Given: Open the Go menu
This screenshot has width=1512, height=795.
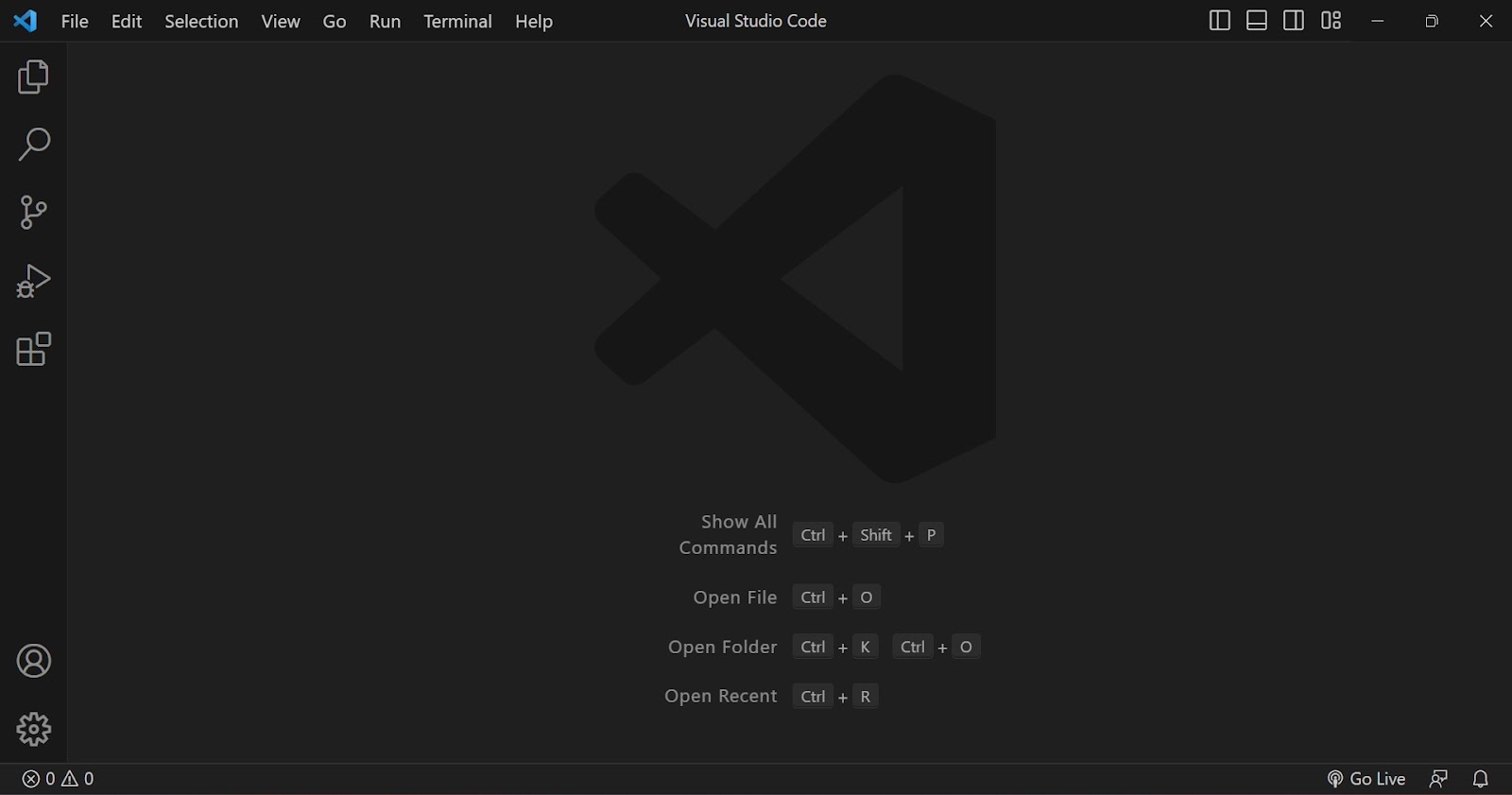Looking at the screenshot, I should [335, 21].
